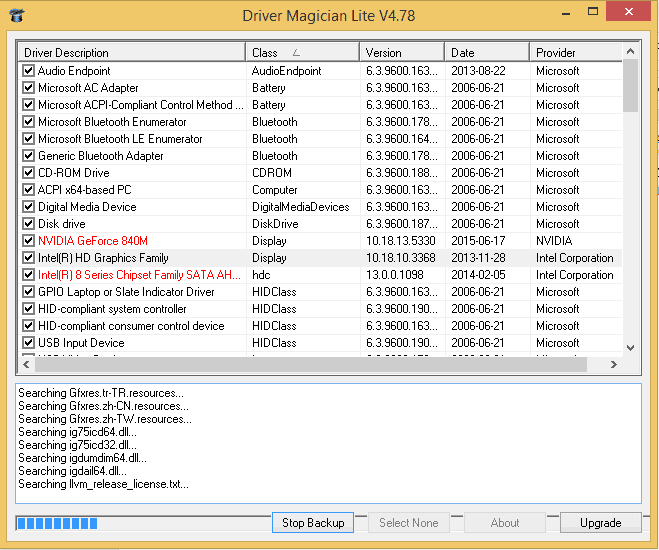Click the vertical scrollbar thumb of driver list
Screen dimensions: 659x550
coord(630,85)
